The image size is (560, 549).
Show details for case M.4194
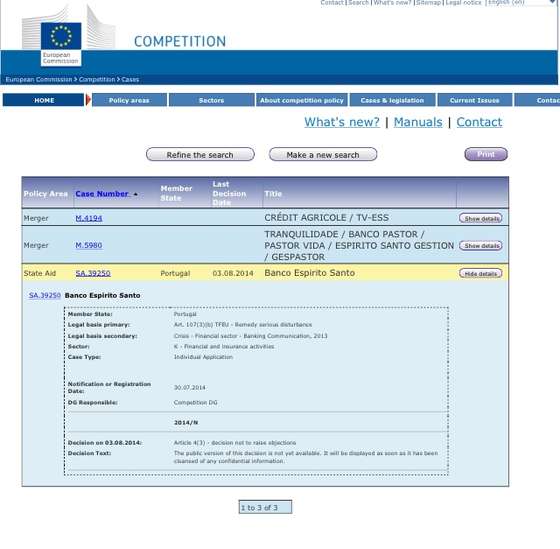tap(481, 218)
